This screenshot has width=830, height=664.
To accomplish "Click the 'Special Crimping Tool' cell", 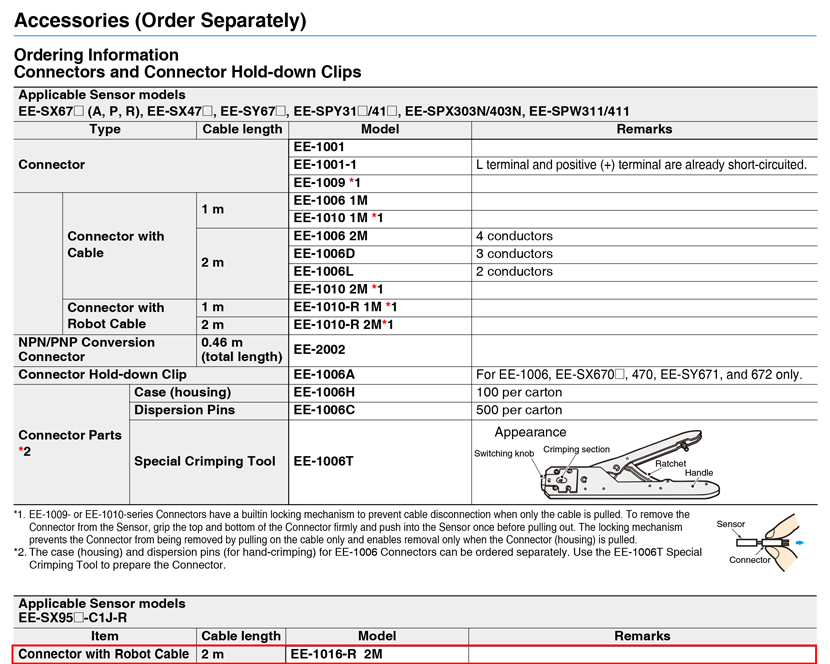I will coord(209,462).
